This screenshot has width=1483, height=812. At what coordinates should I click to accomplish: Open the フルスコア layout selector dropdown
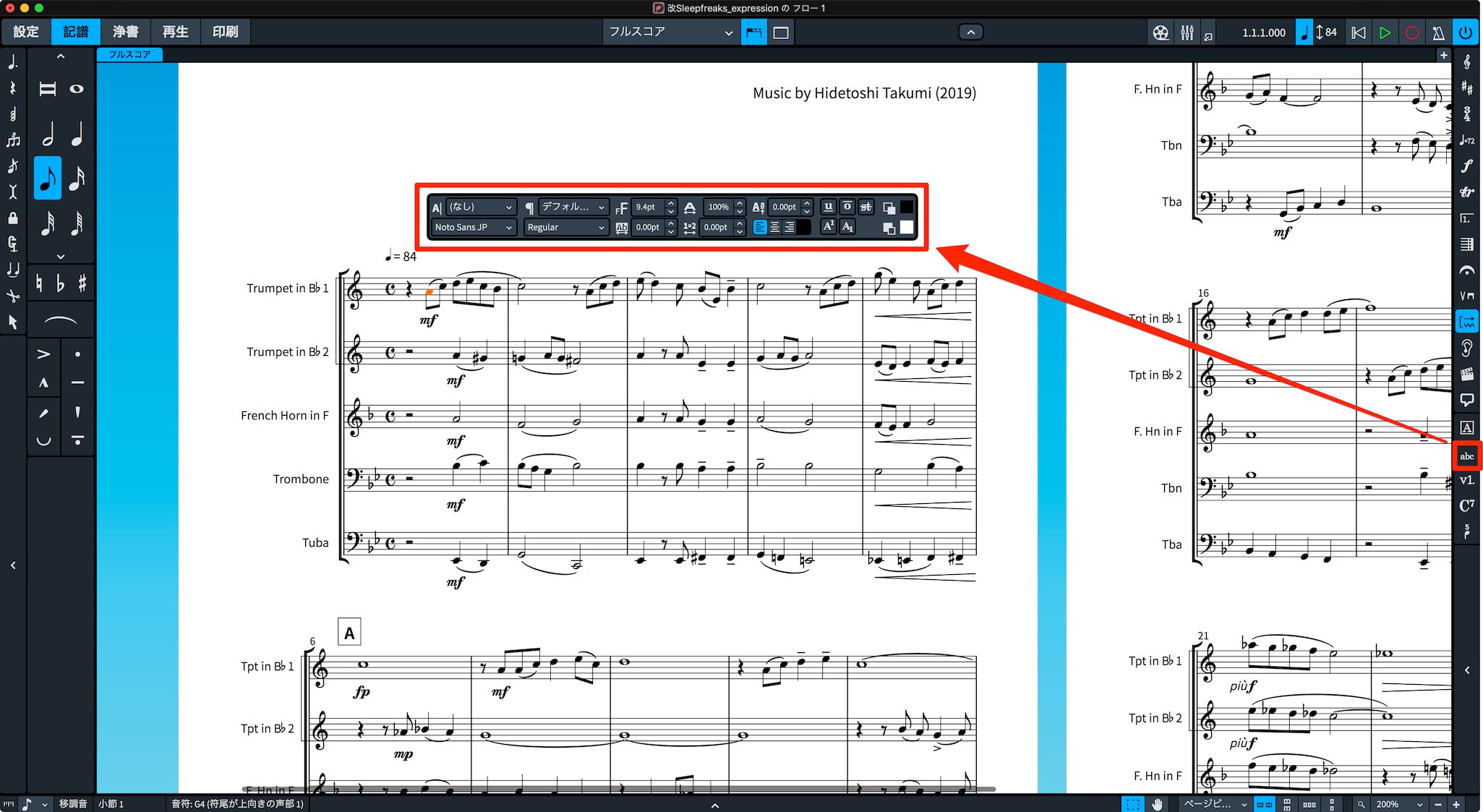(670, 33)
